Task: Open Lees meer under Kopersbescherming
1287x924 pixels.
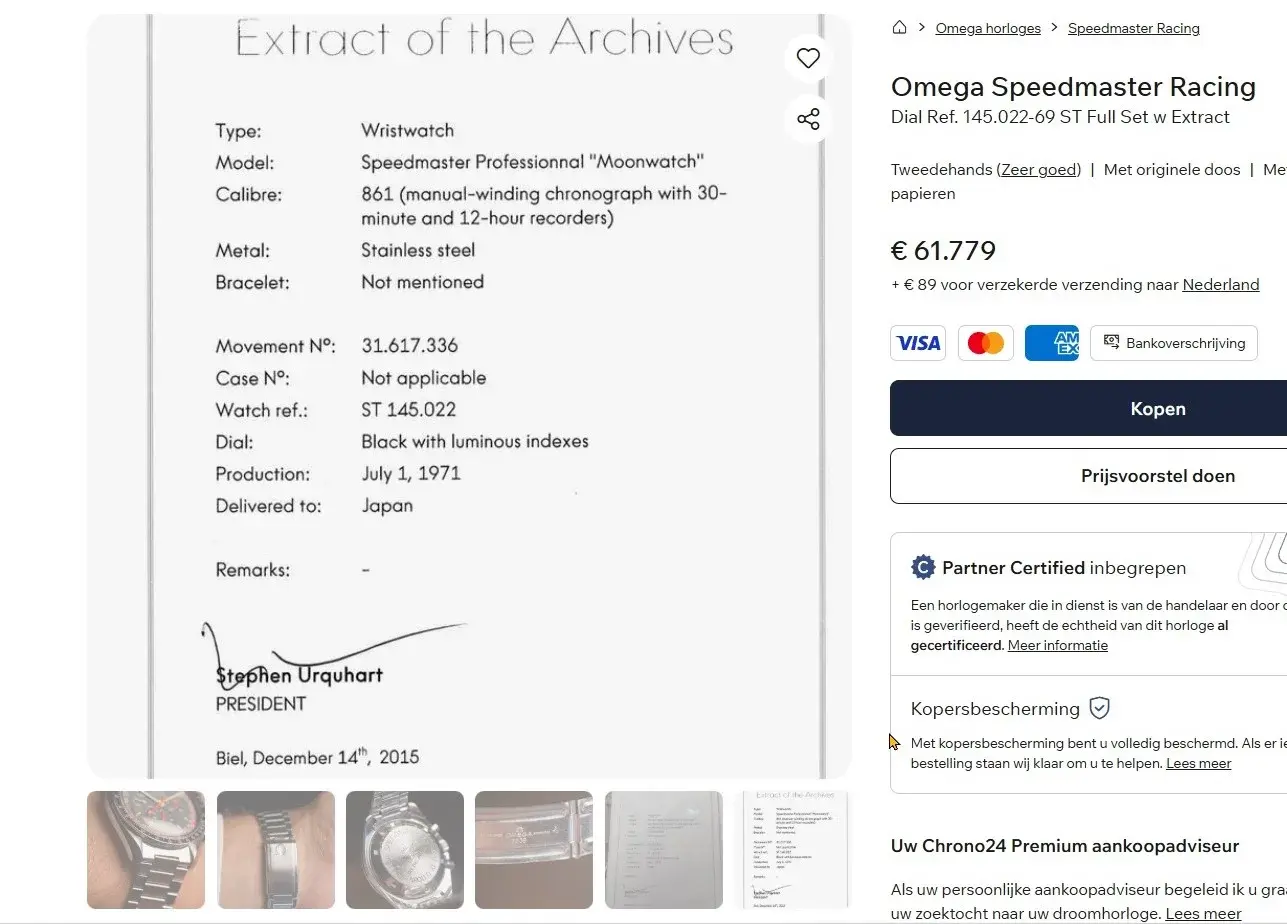Action: (x=1199, y=763)
